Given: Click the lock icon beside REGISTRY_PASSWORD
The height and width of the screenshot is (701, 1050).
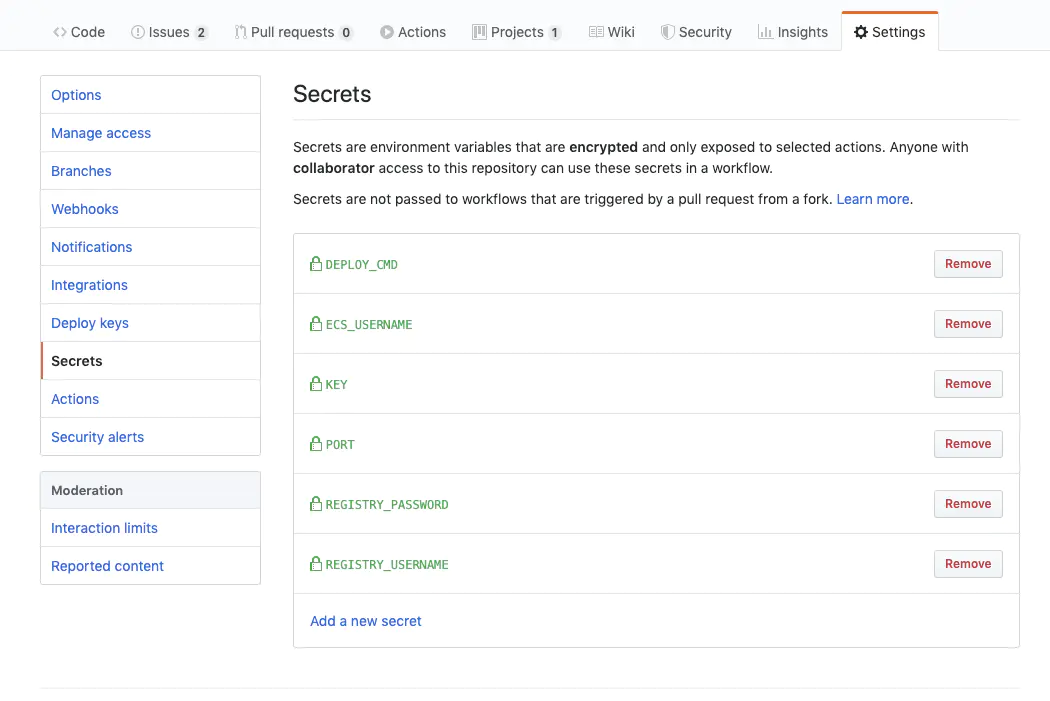Looking at the screenshot, I should 316,504.
